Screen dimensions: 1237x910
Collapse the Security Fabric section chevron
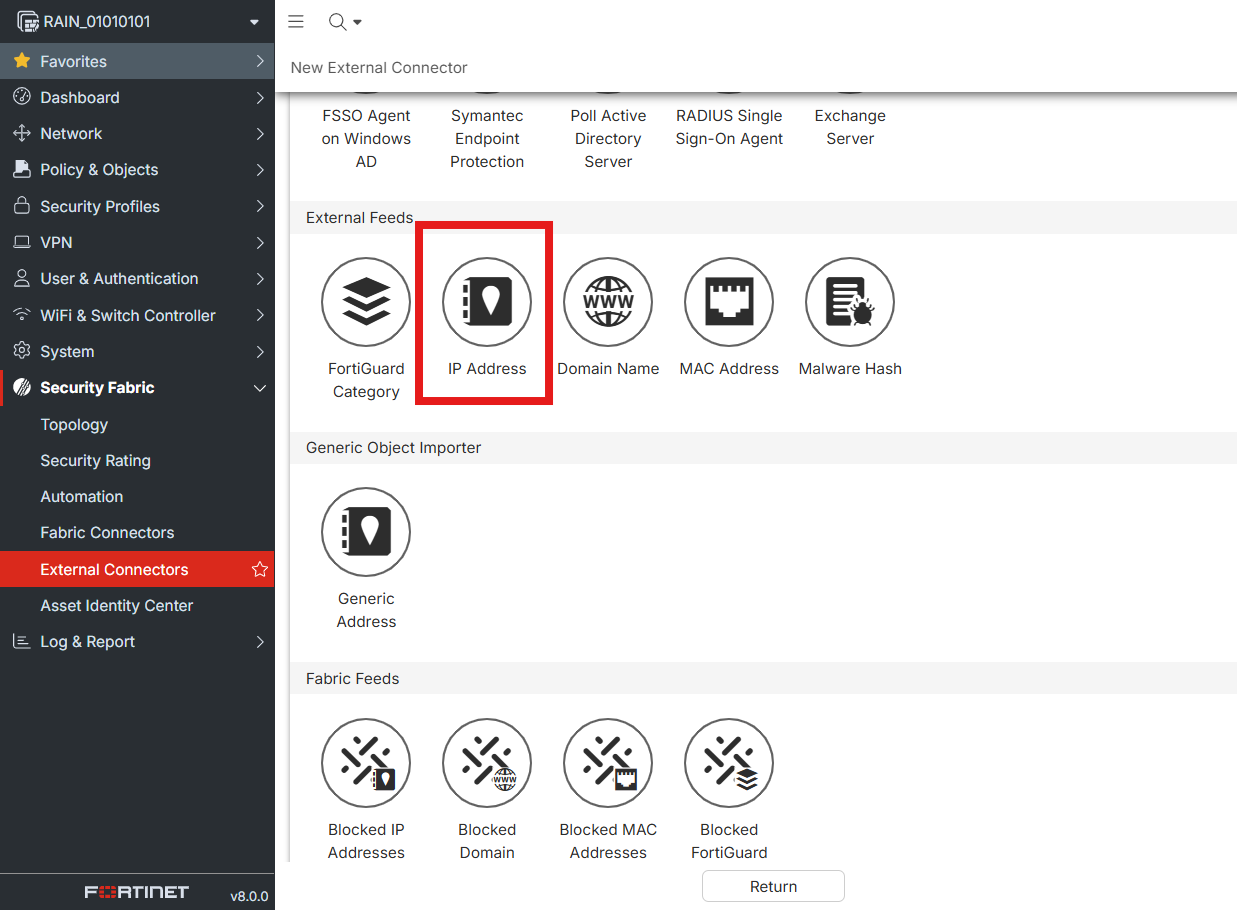pyautogui.click(x=260, y=388)
